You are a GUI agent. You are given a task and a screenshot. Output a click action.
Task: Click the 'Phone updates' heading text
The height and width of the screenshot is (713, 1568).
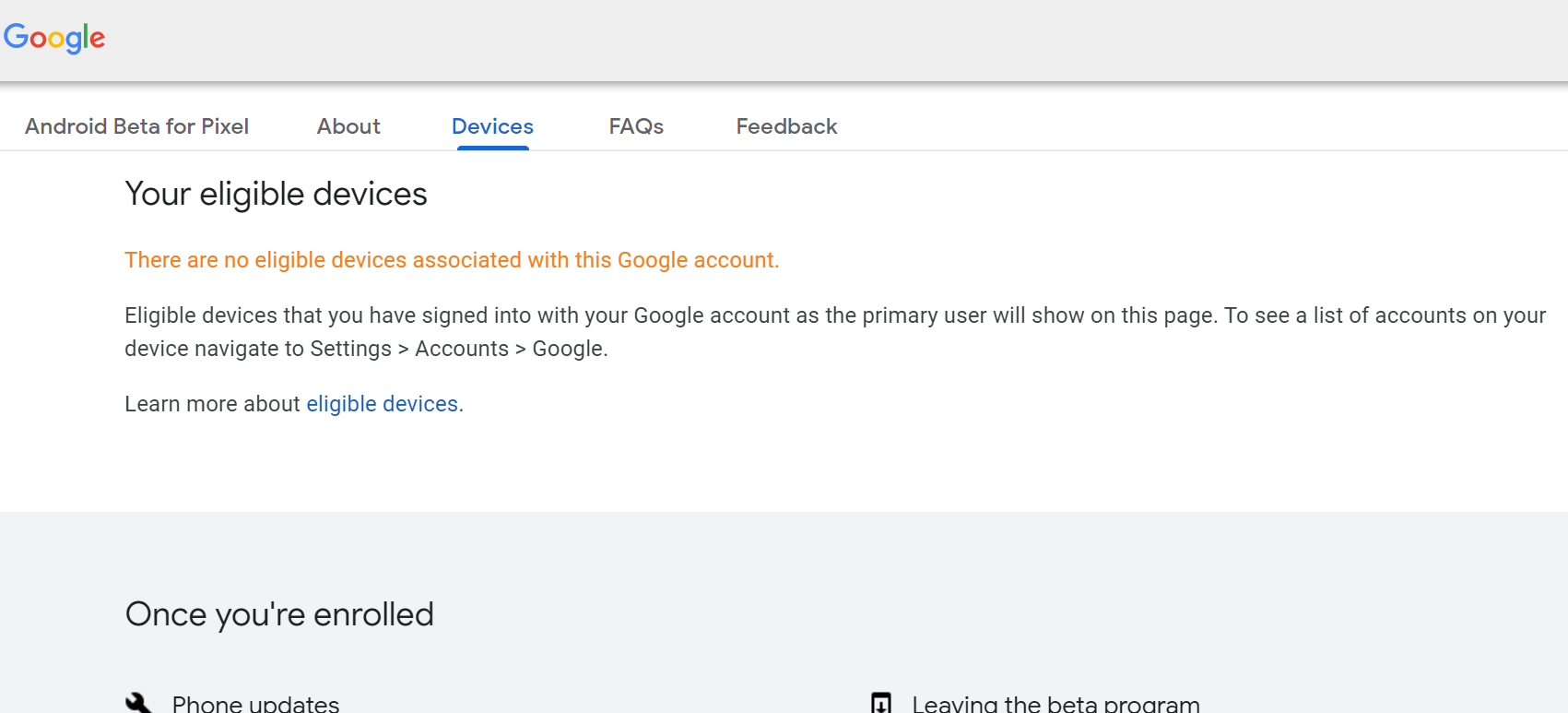(x=255, y=704)
